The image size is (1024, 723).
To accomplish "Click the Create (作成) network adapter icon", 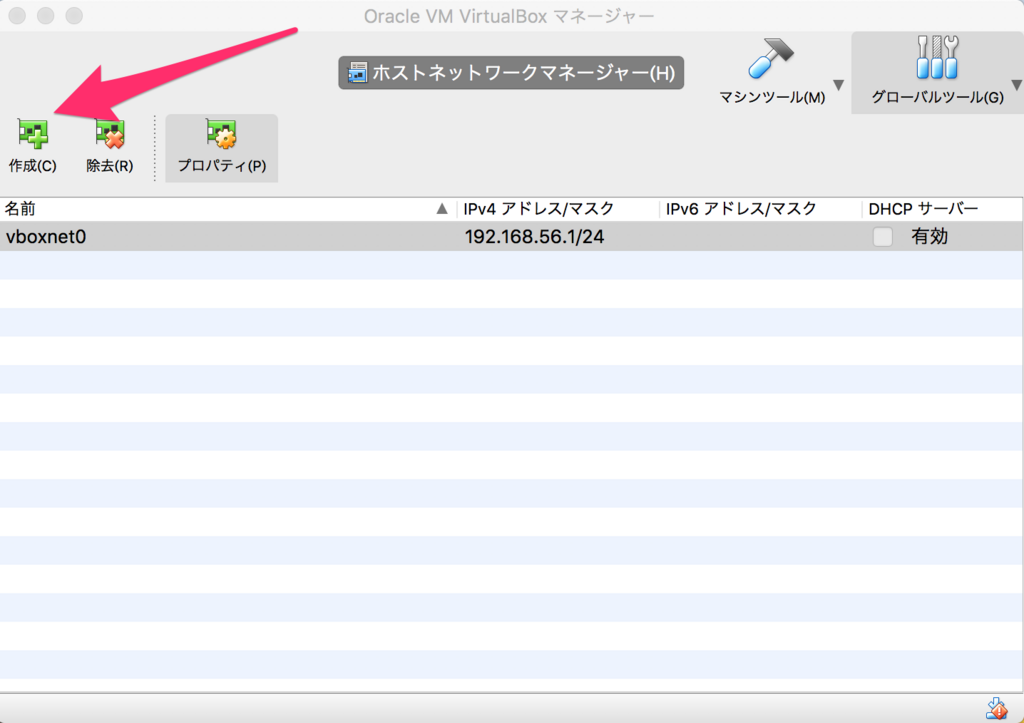I will coord(33,134).
